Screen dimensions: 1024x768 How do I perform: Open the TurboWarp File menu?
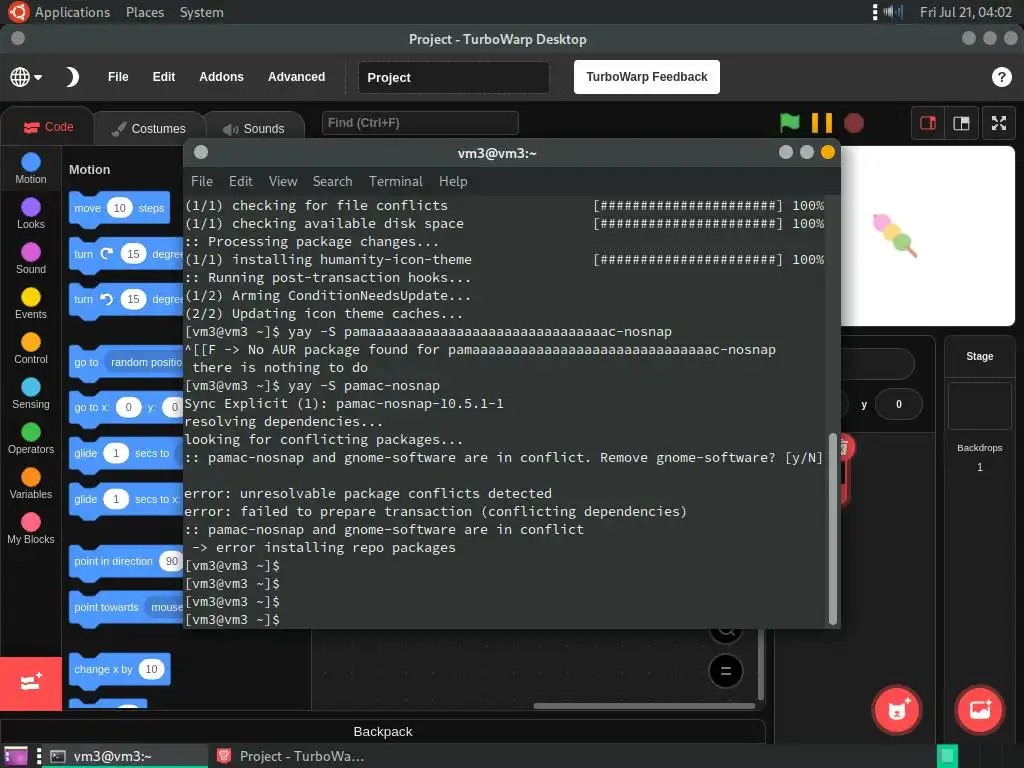tap(118, 77)
